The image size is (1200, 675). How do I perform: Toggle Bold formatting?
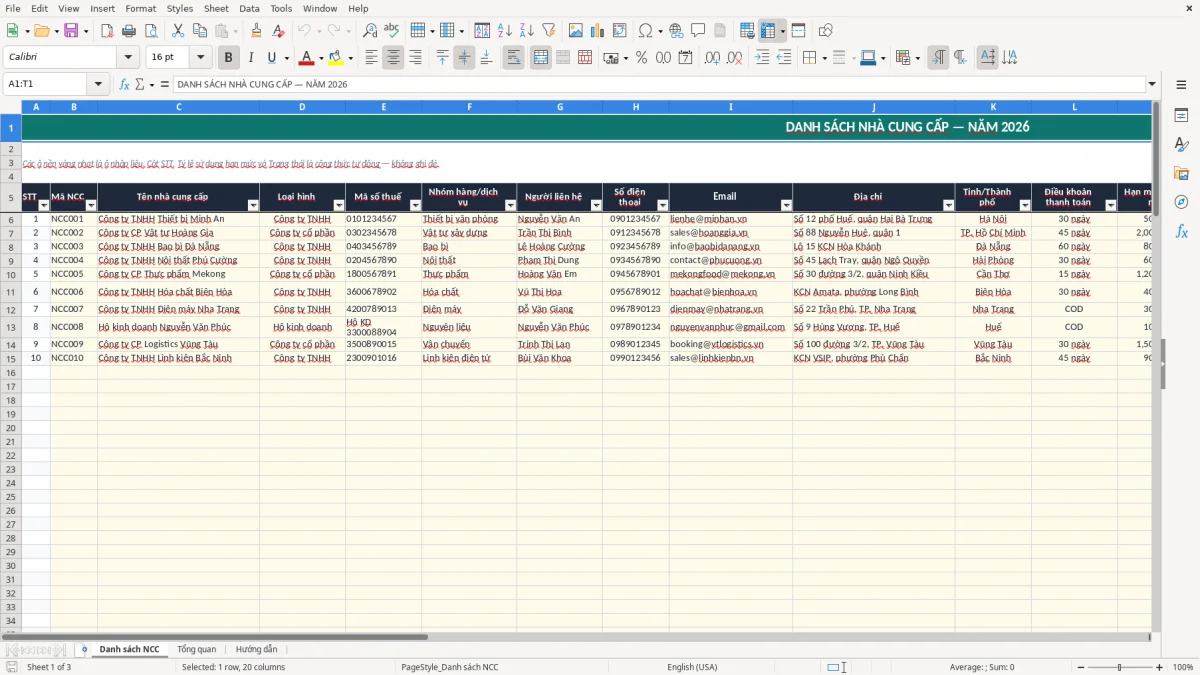pos(229,58)
